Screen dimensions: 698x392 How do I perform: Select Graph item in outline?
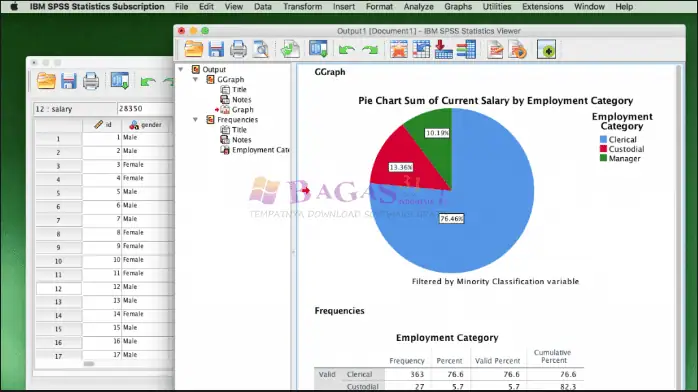(x=242, y=109)
